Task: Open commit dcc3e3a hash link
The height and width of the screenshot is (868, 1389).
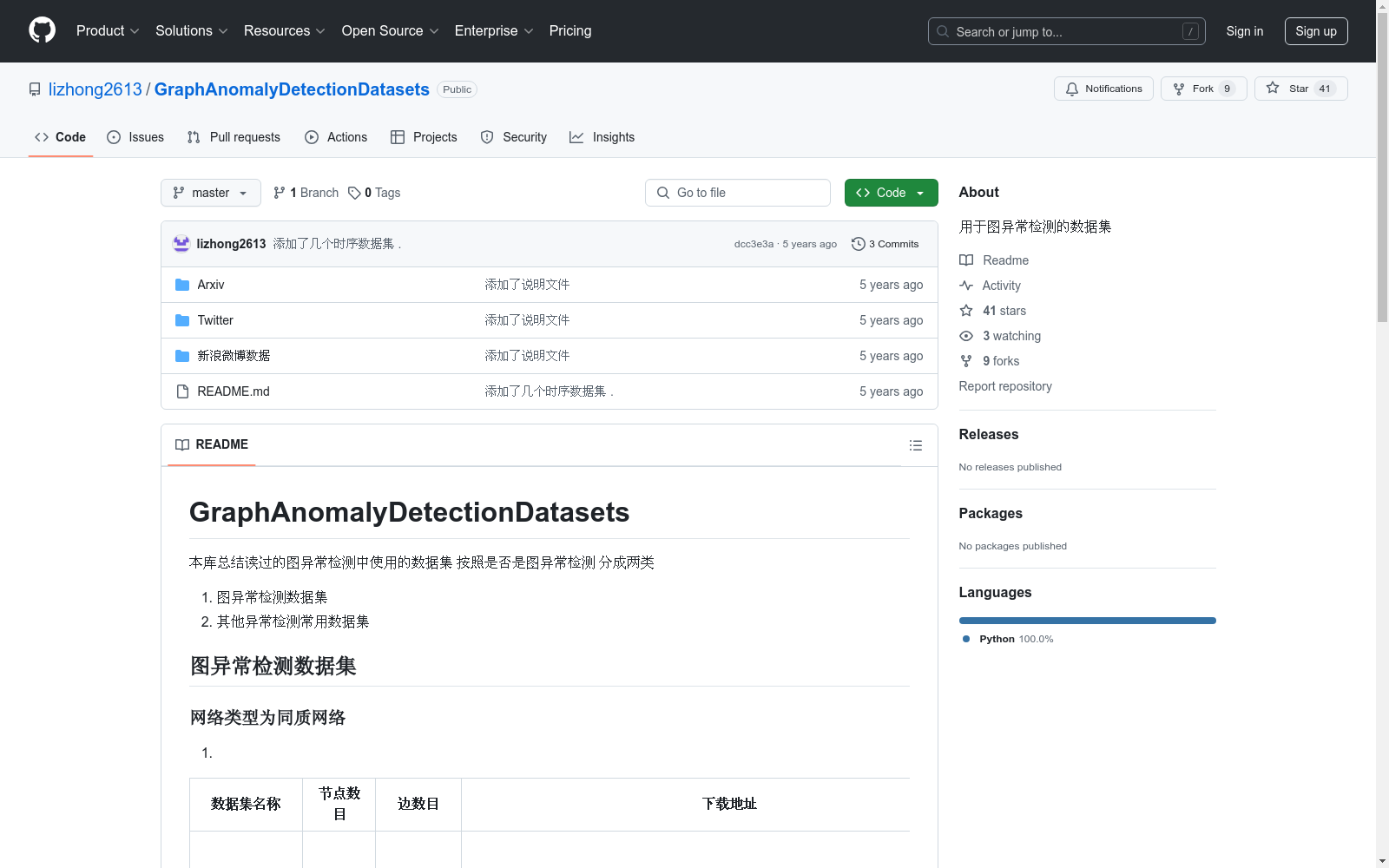Action: pyautogui.click(x=754, y=244)
